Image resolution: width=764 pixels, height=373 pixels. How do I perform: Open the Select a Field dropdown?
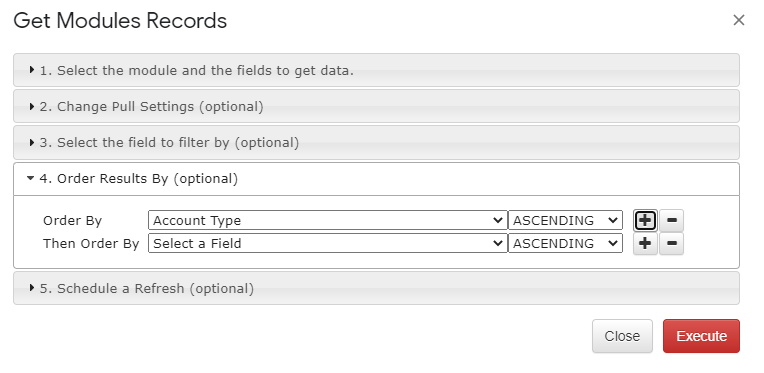pos(327,243)
